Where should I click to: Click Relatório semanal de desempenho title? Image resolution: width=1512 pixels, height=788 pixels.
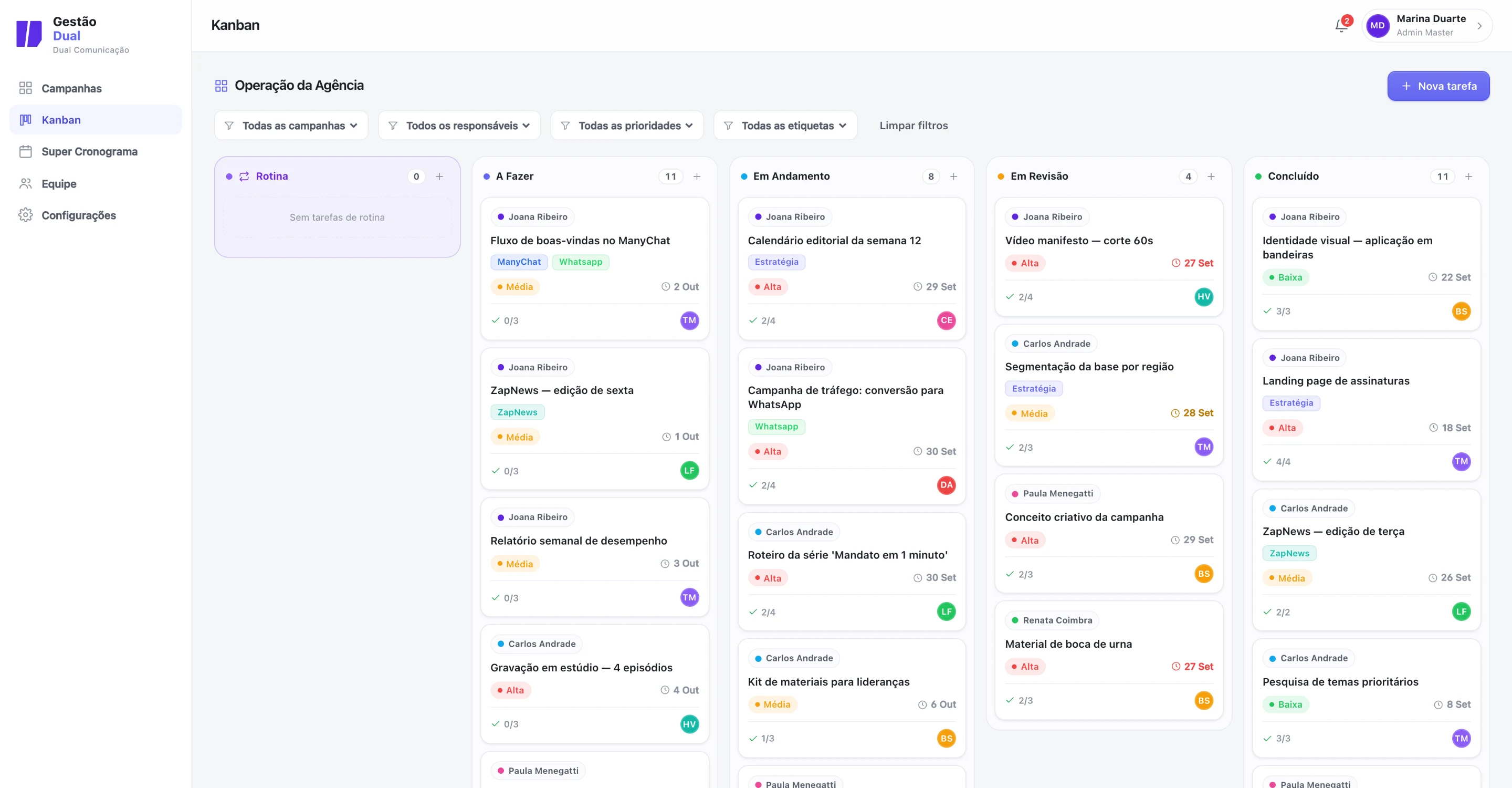[578, 541]
